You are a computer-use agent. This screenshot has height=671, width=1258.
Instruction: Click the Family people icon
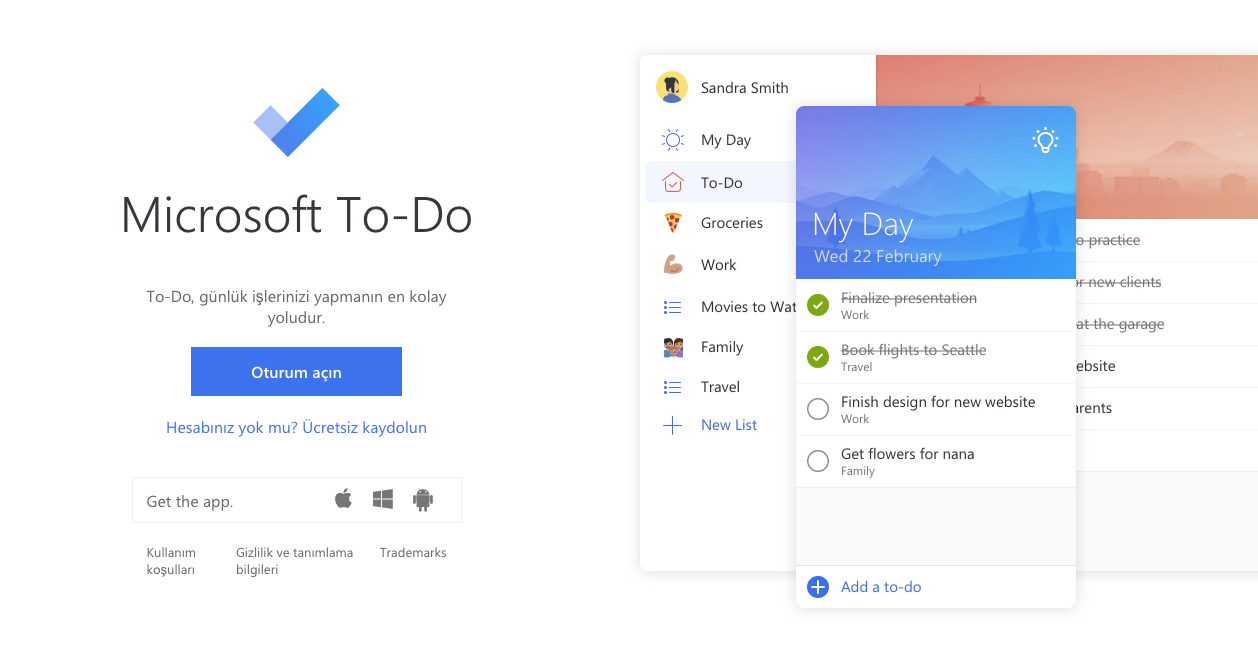pyautogui.click(x=673, y=347)
